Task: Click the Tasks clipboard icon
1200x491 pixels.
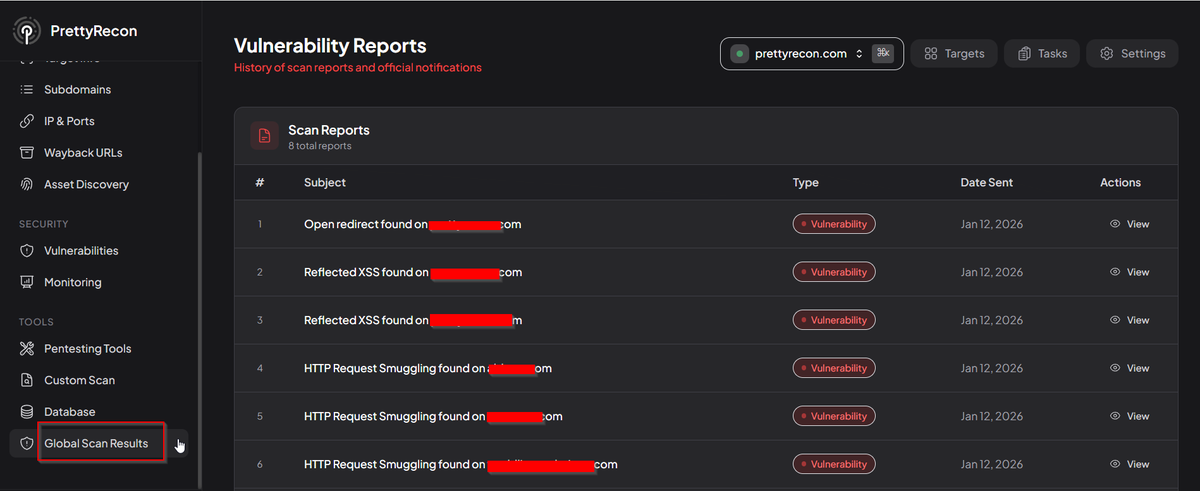Action: pos(1024,54)
